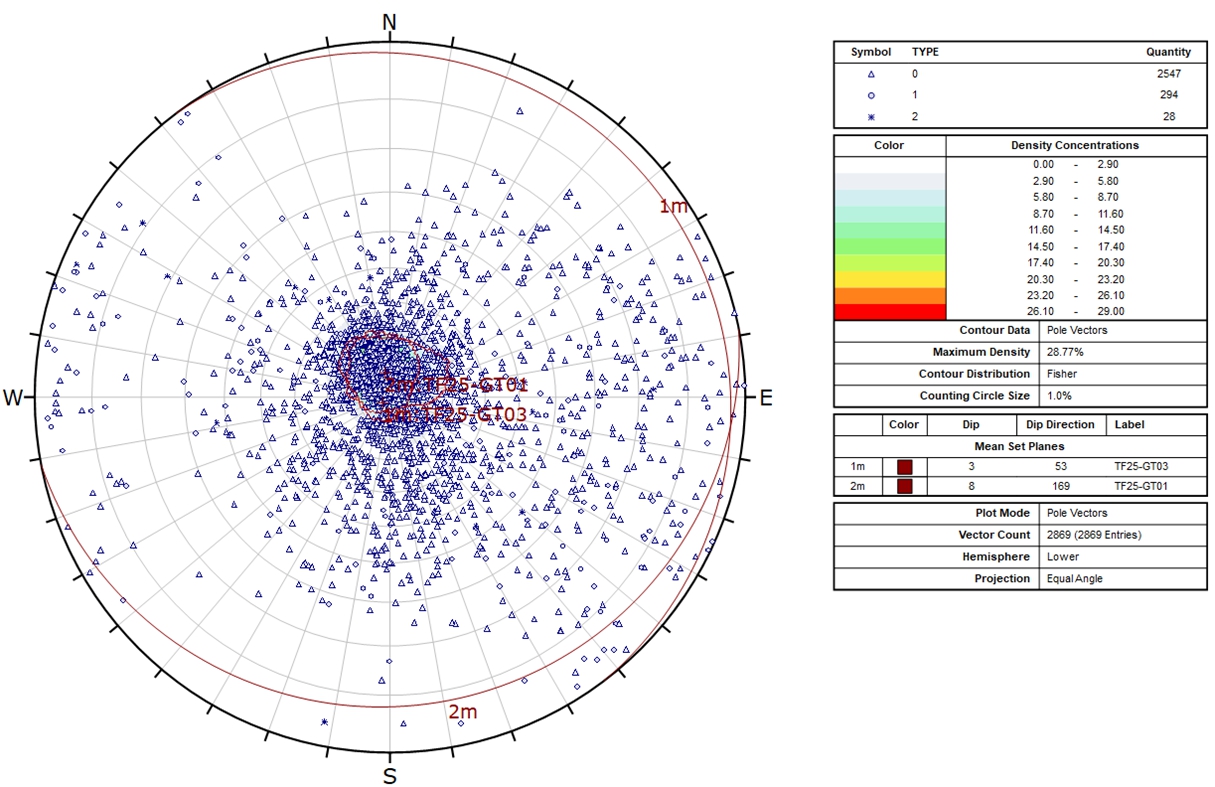The image size is (1215, 787).
Task: Click the asterisk symbol for TYPE 2
Action: coord(871,117)
